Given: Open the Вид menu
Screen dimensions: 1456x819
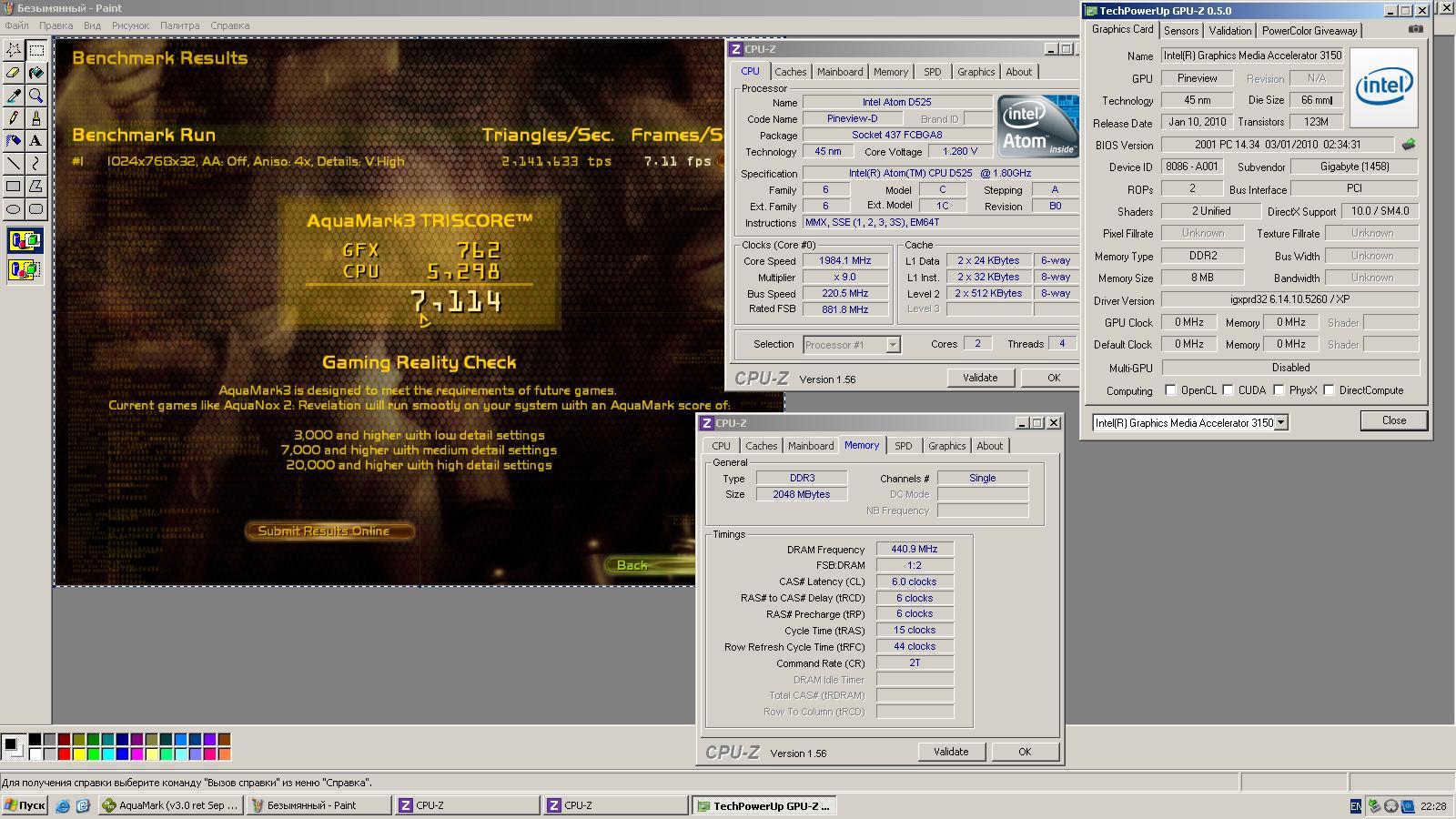Looking at the screenshot, I should tap(92, 25).
